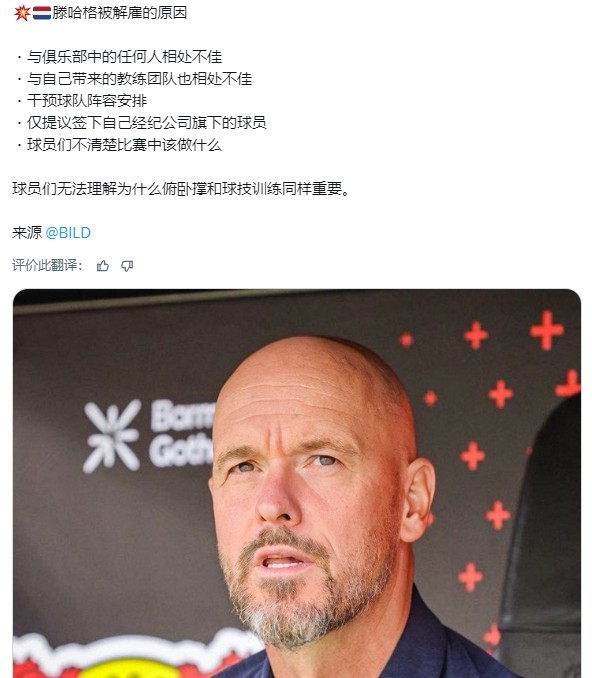This screenshot has width=592, height=678.
Task: Click the bullet 球员们不清楚比赛中该做什么
Action: point(124,145)
